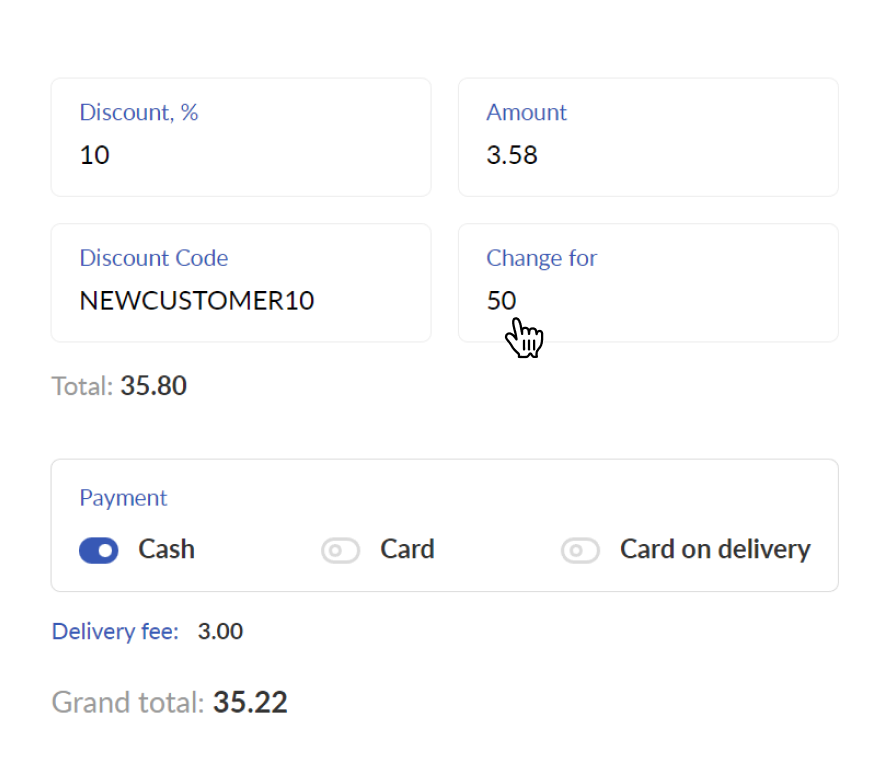Click the Grand total value 35.22
Viewport: 881px width, 770px height.
250,702
